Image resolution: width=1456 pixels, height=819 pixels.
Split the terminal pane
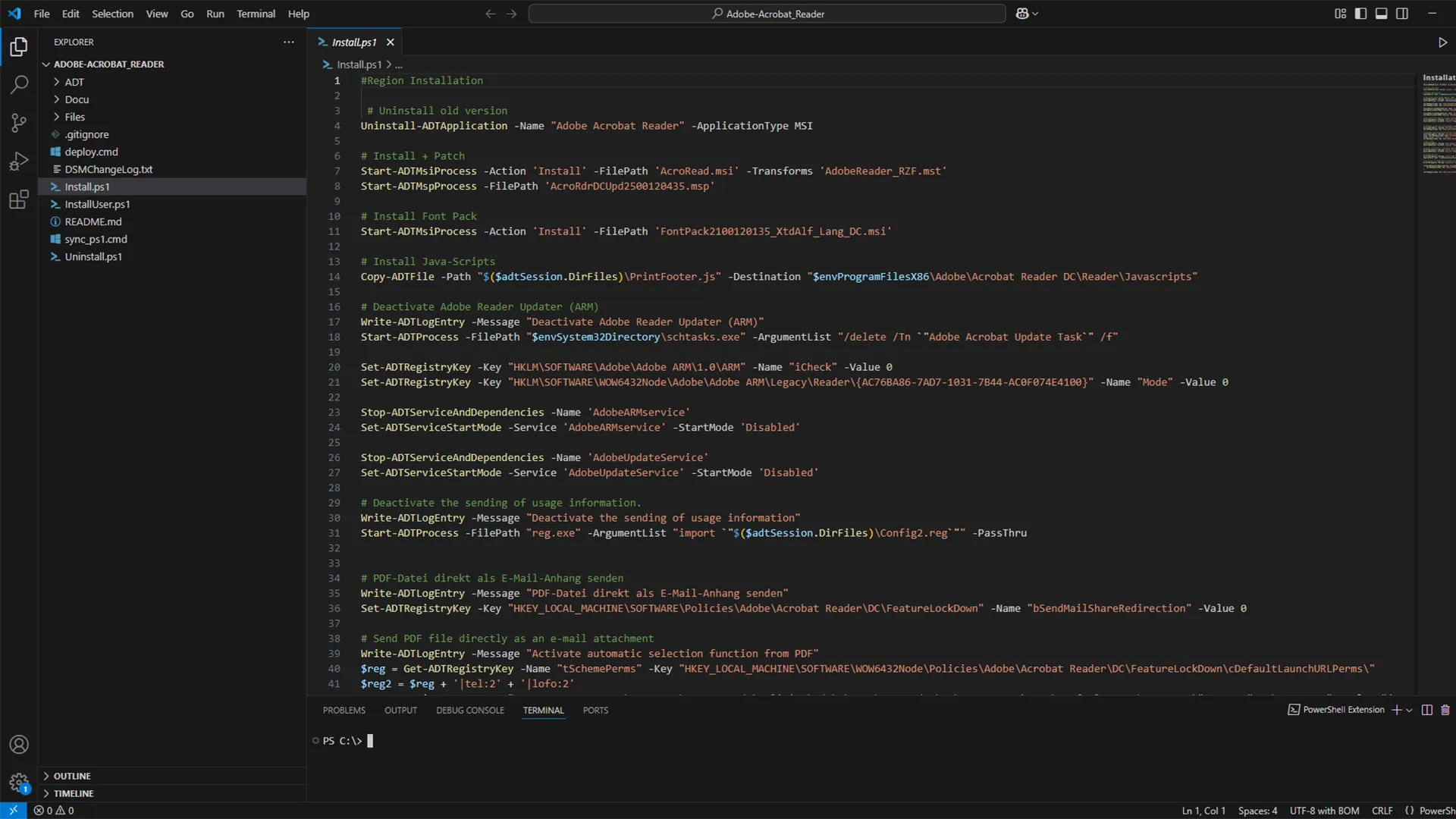pos(1426,710)
